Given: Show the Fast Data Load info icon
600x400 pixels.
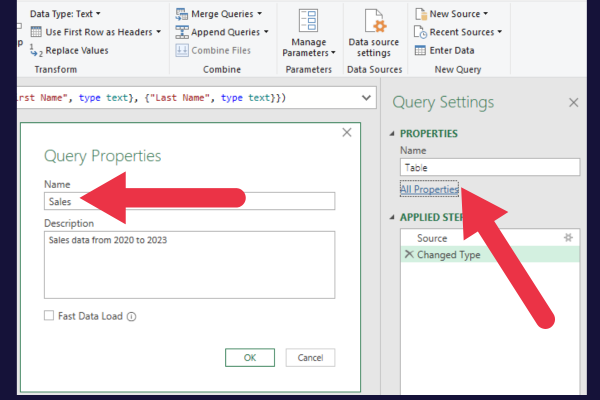Looking at the screenshot, I should pos(131,317).
